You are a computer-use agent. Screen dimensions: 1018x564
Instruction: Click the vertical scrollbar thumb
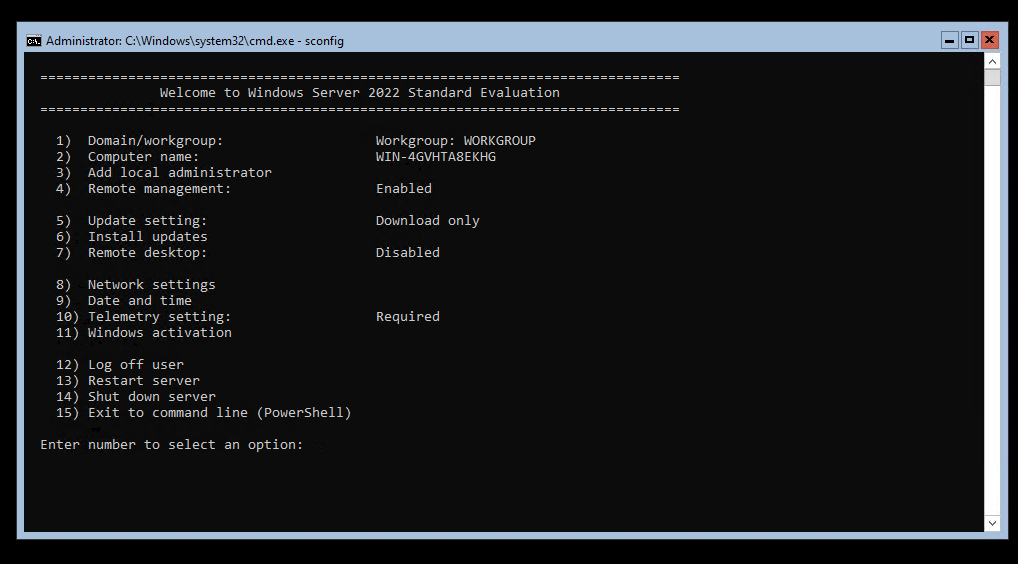pos(992,77)
